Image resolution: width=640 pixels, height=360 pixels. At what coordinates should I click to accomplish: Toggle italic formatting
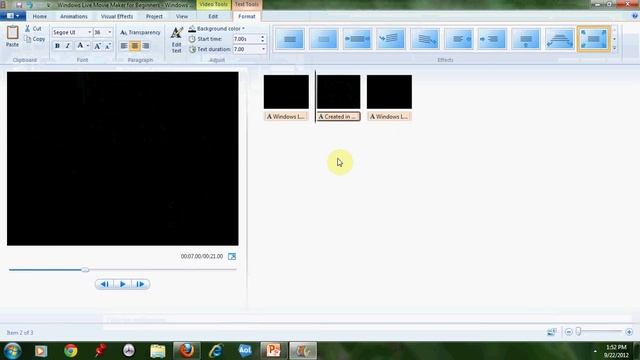(68, 46)
